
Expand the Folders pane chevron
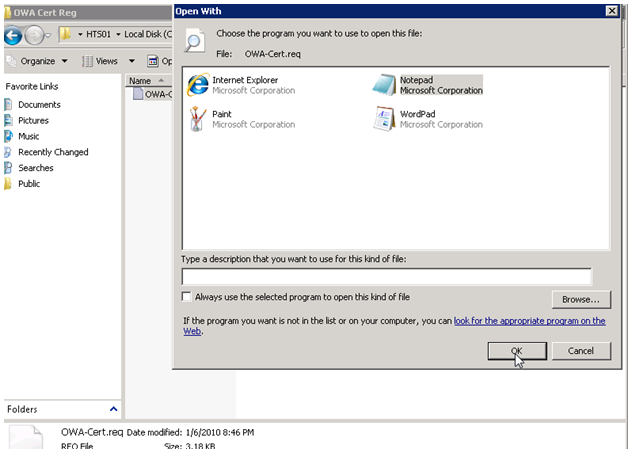coord(114,409)
